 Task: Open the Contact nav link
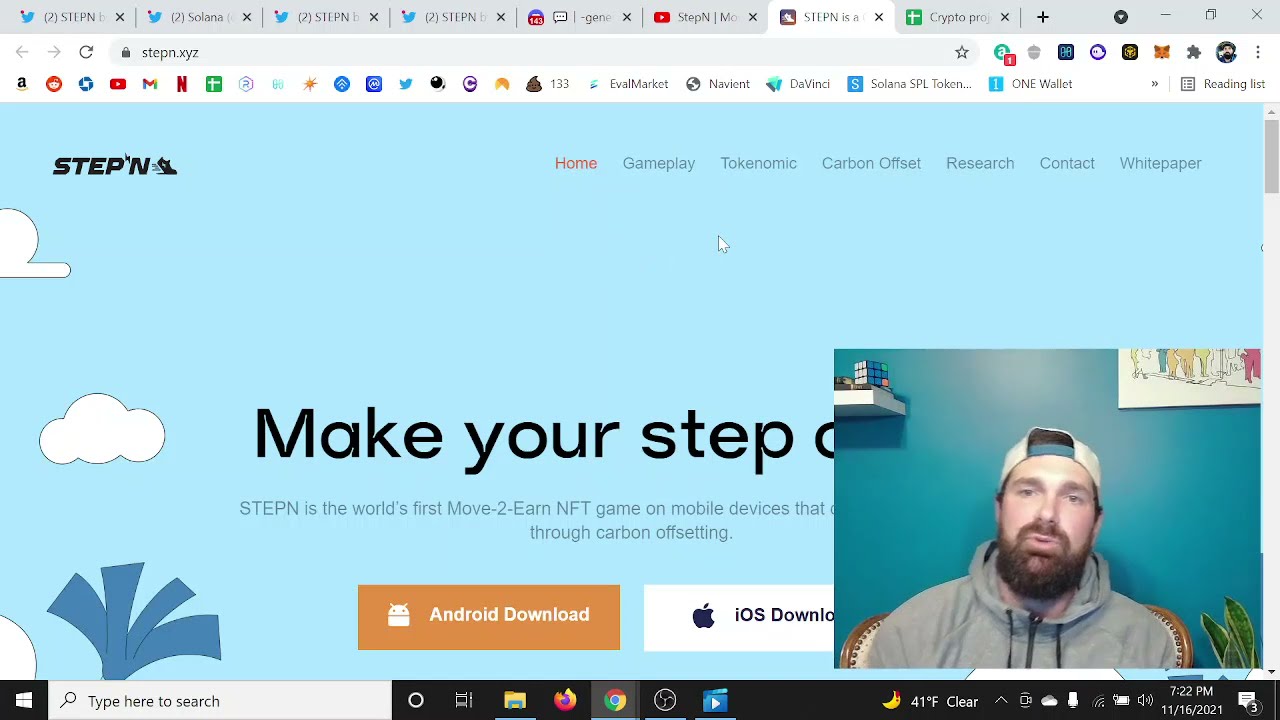point(1067,163)
